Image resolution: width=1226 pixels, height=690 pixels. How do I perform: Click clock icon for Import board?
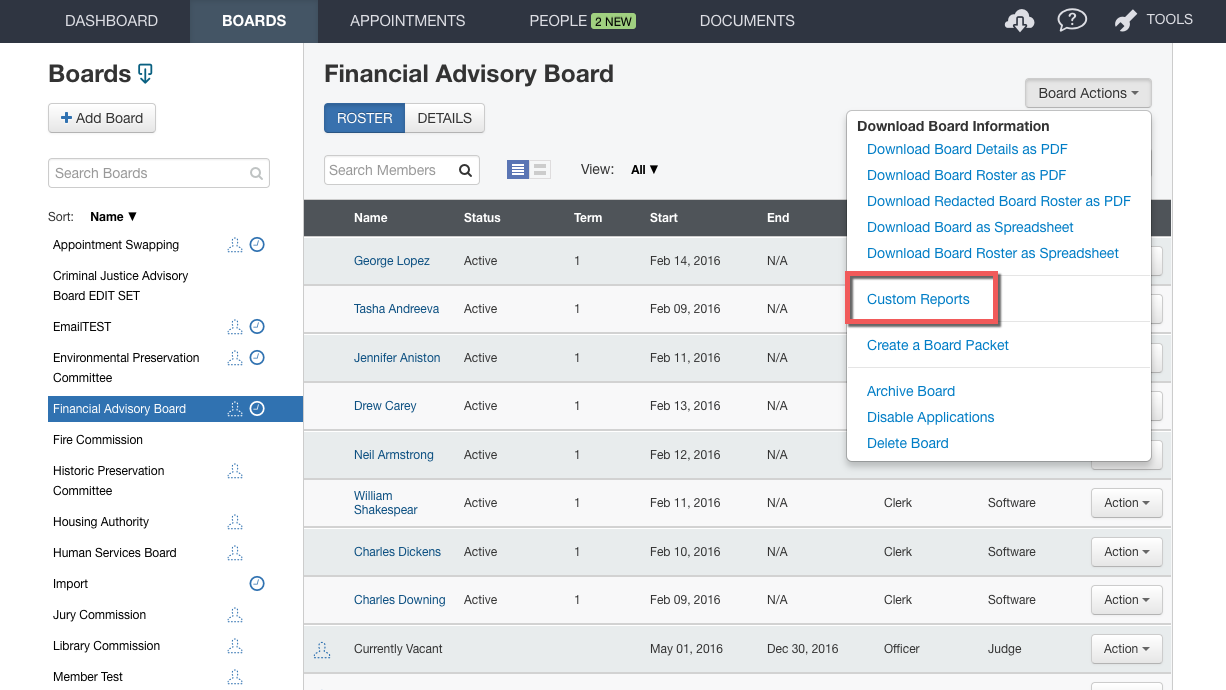(257, 584)
